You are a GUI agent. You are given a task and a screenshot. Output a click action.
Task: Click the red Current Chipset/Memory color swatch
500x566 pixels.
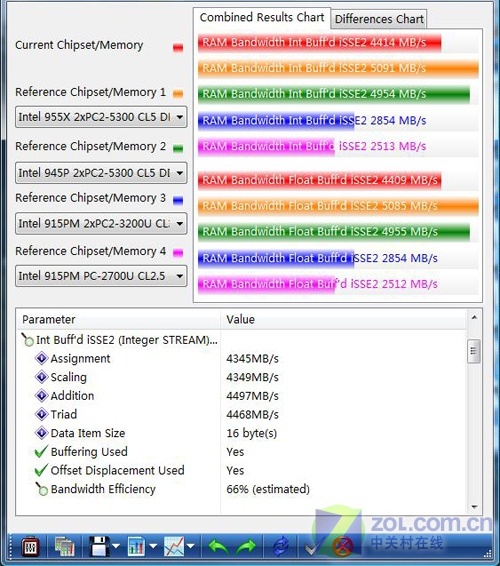(x=178, y=47)
